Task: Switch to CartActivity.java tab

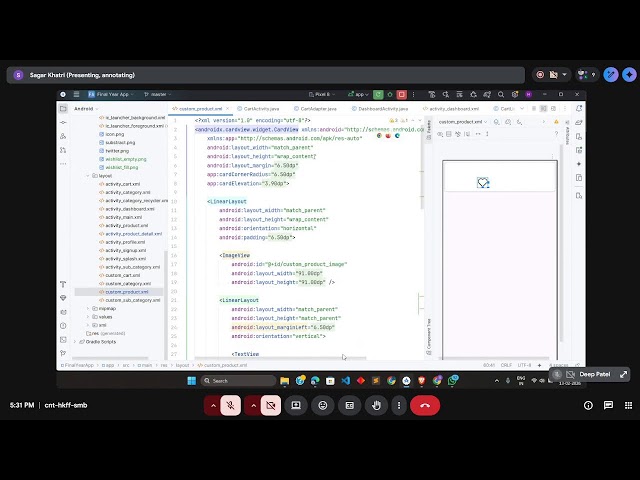Action: click(258, 109)
